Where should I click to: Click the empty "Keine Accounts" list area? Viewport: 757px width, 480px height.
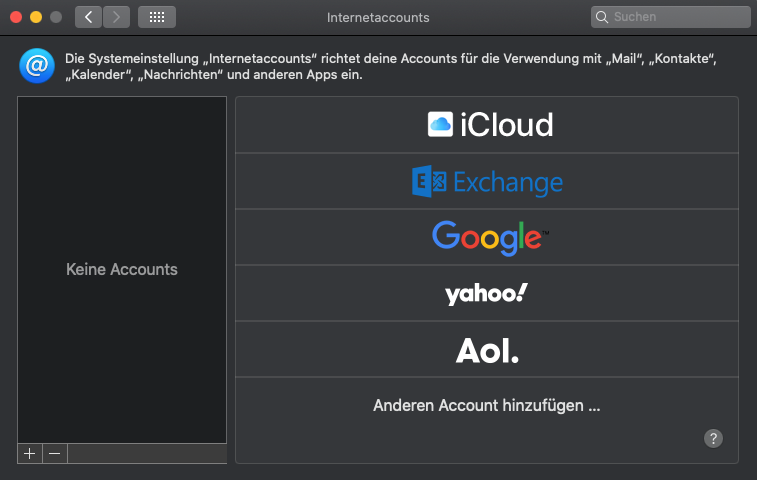coord(122,269)
